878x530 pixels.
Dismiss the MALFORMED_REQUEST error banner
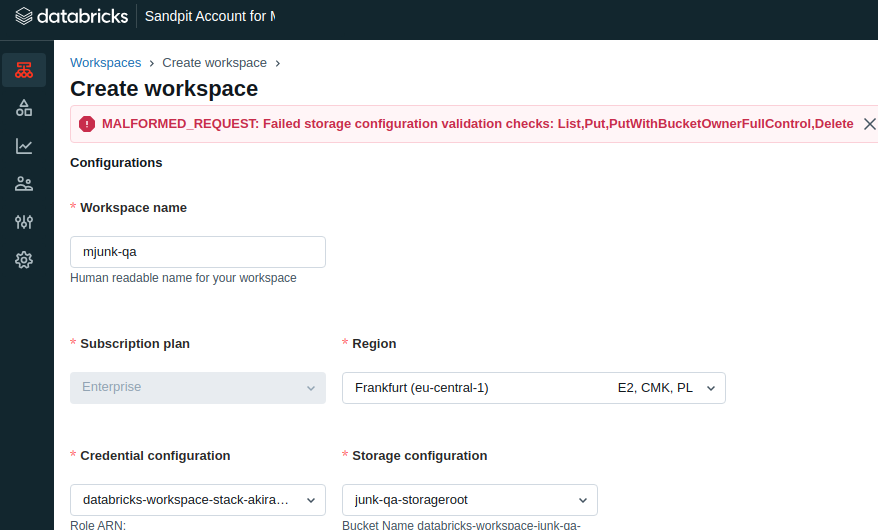point(869,124)
